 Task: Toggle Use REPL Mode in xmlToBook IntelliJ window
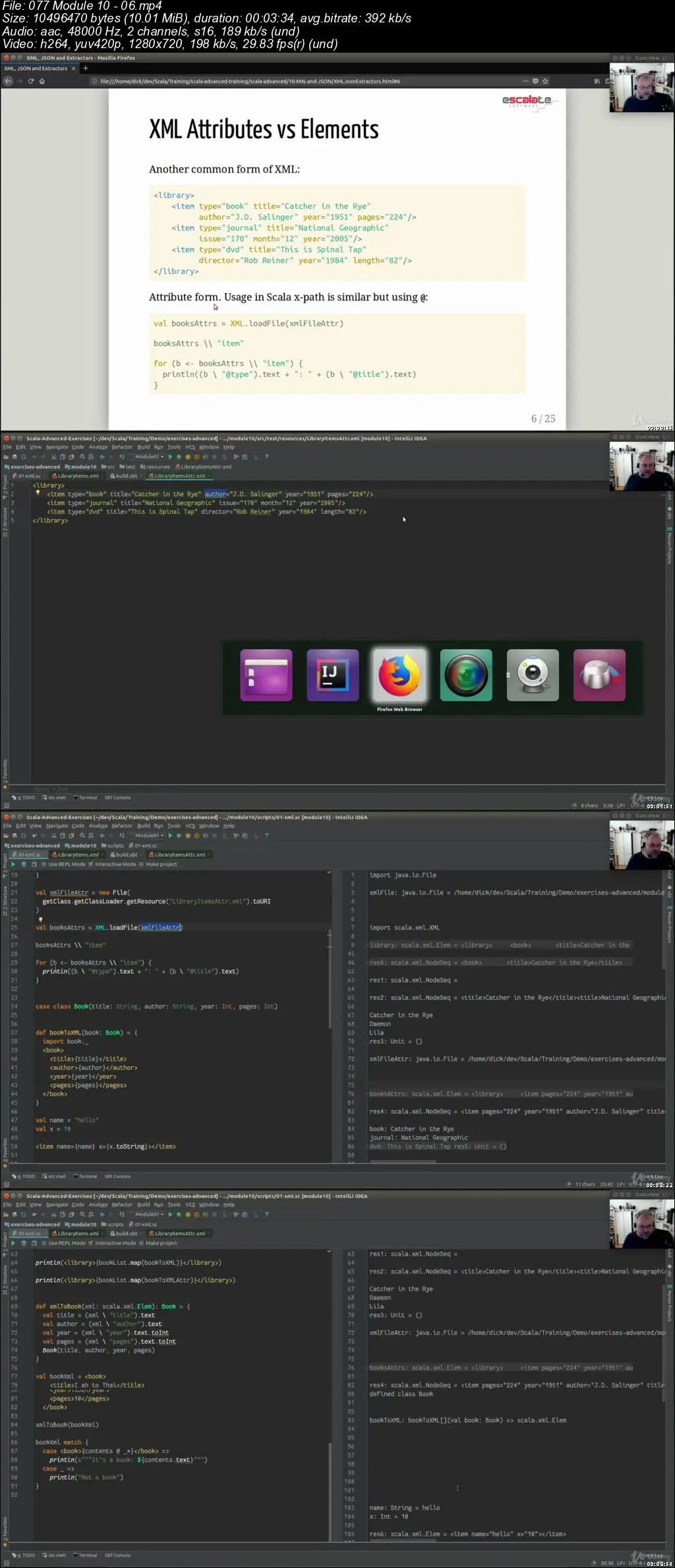coord(63,1243)
